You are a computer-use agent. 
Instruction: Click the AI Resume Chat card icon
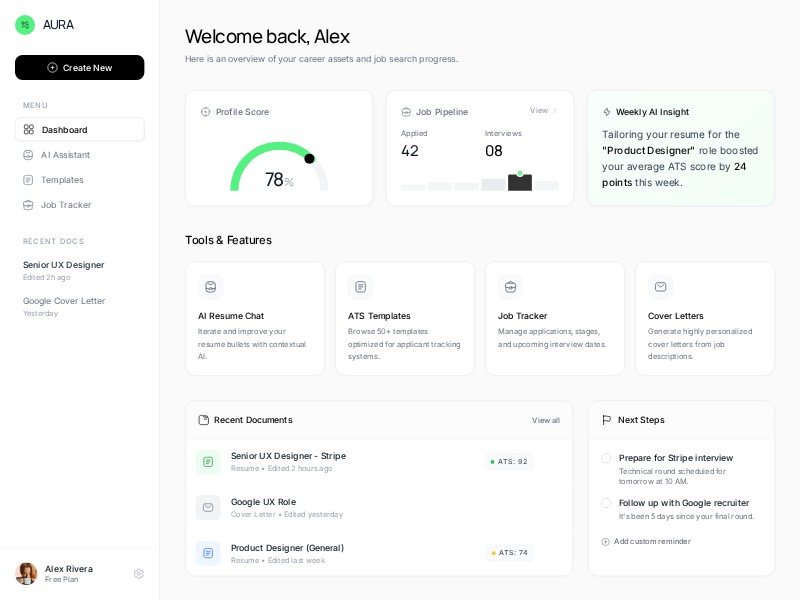click(210, 287)
